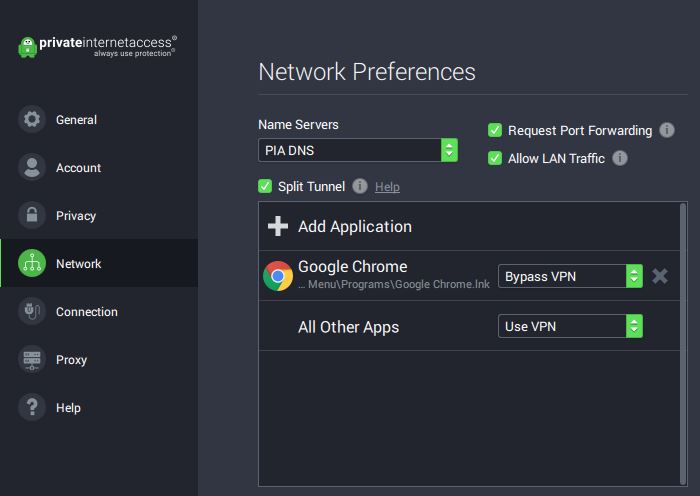Open Account via the person icon

[x=32, y=167]
